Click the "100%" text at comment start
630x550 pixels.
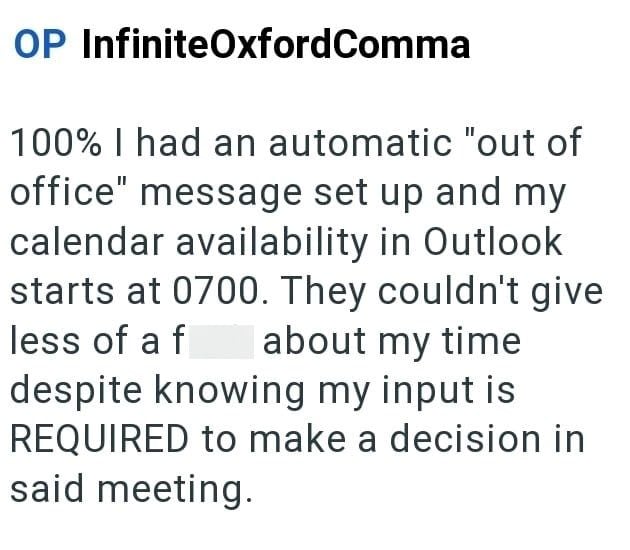[x=58, y=144]
